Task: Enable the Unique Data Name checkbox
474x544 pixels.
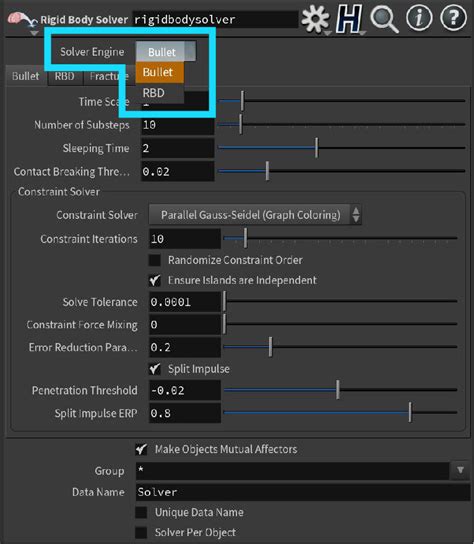Action: 141,512
